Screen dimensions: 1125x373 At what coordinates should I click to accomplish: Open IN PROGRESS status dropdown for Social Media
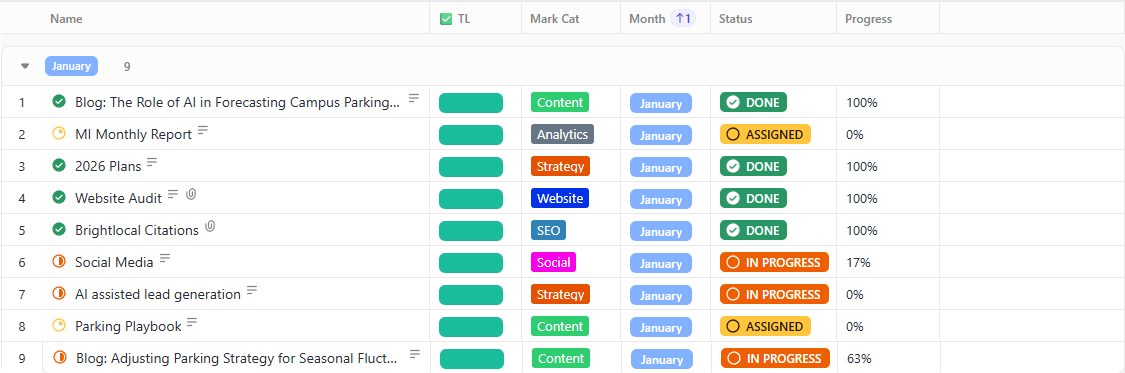click(775, 263)
